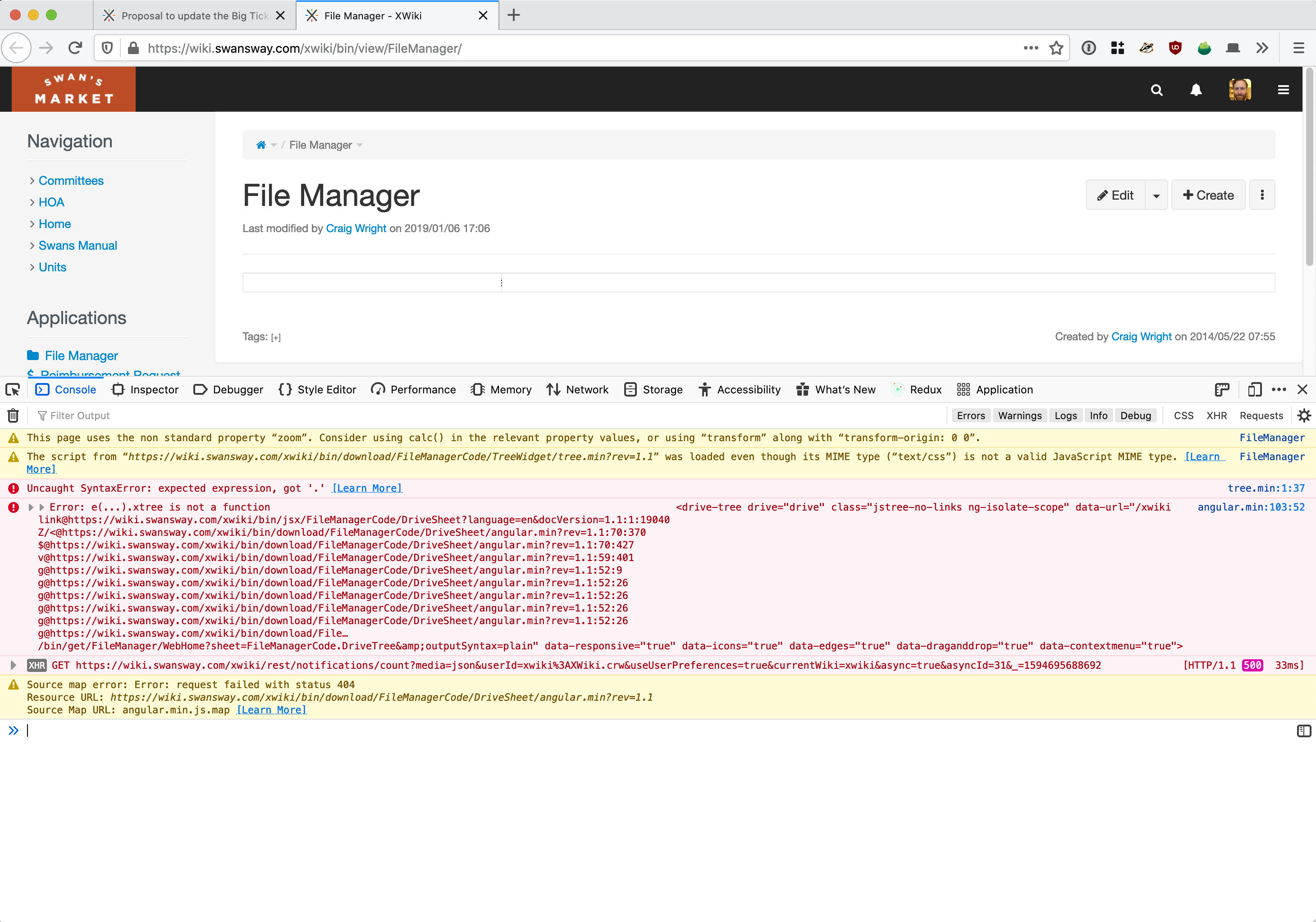Click the Filter Output field

coord(487,415)
